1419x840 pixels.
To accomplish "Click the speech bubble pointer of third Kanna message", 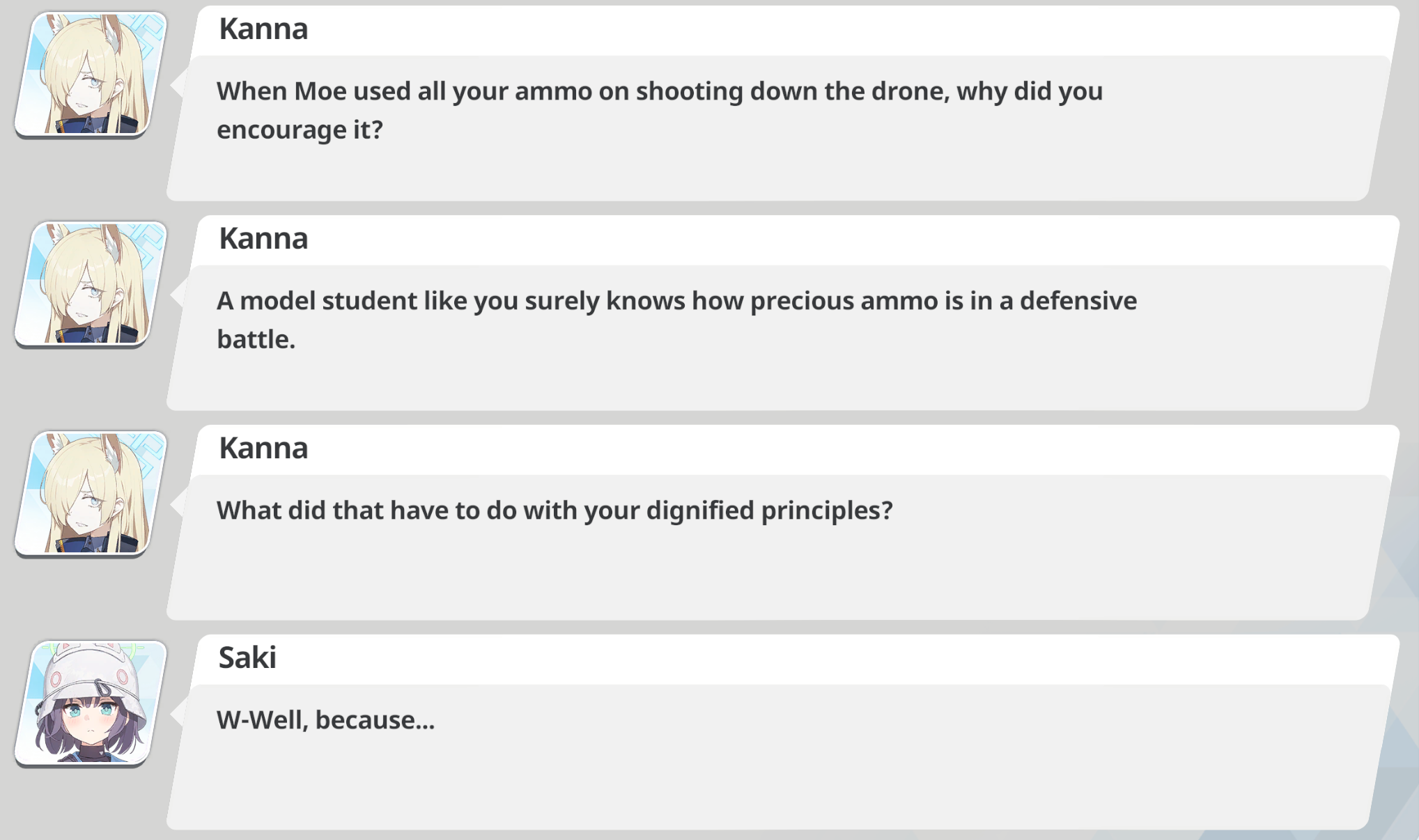I will 177,504.
